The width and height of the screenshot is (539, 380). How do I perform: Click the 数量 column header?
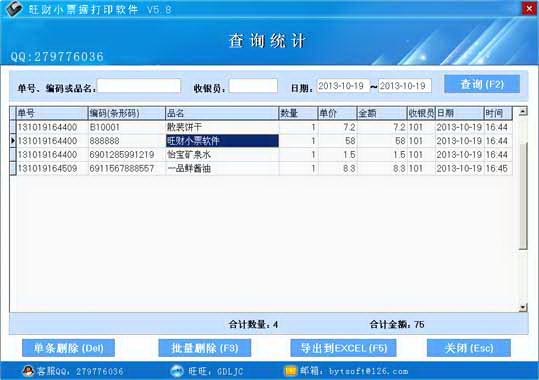click(298, 113)
